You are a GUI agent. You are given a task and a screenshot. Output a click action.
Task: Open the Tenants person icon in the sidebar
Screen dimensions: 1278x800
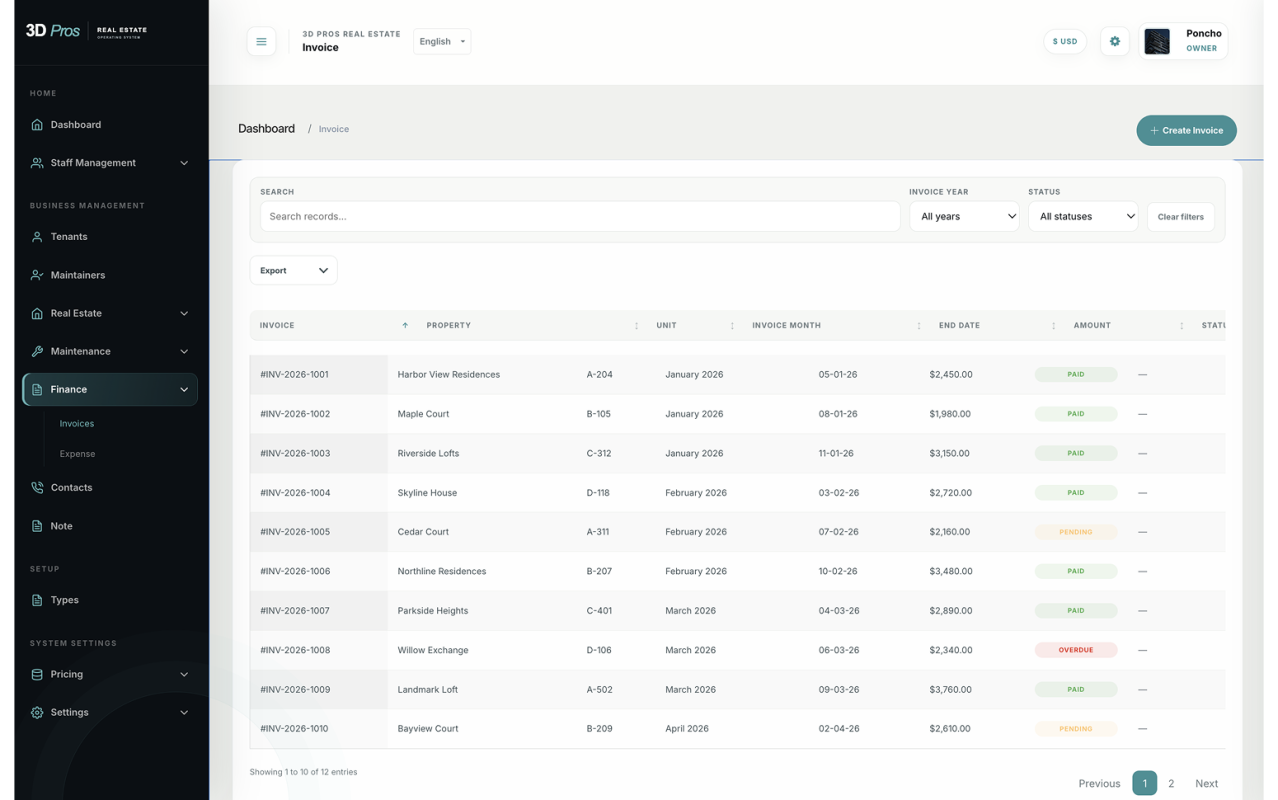point(37,237)
